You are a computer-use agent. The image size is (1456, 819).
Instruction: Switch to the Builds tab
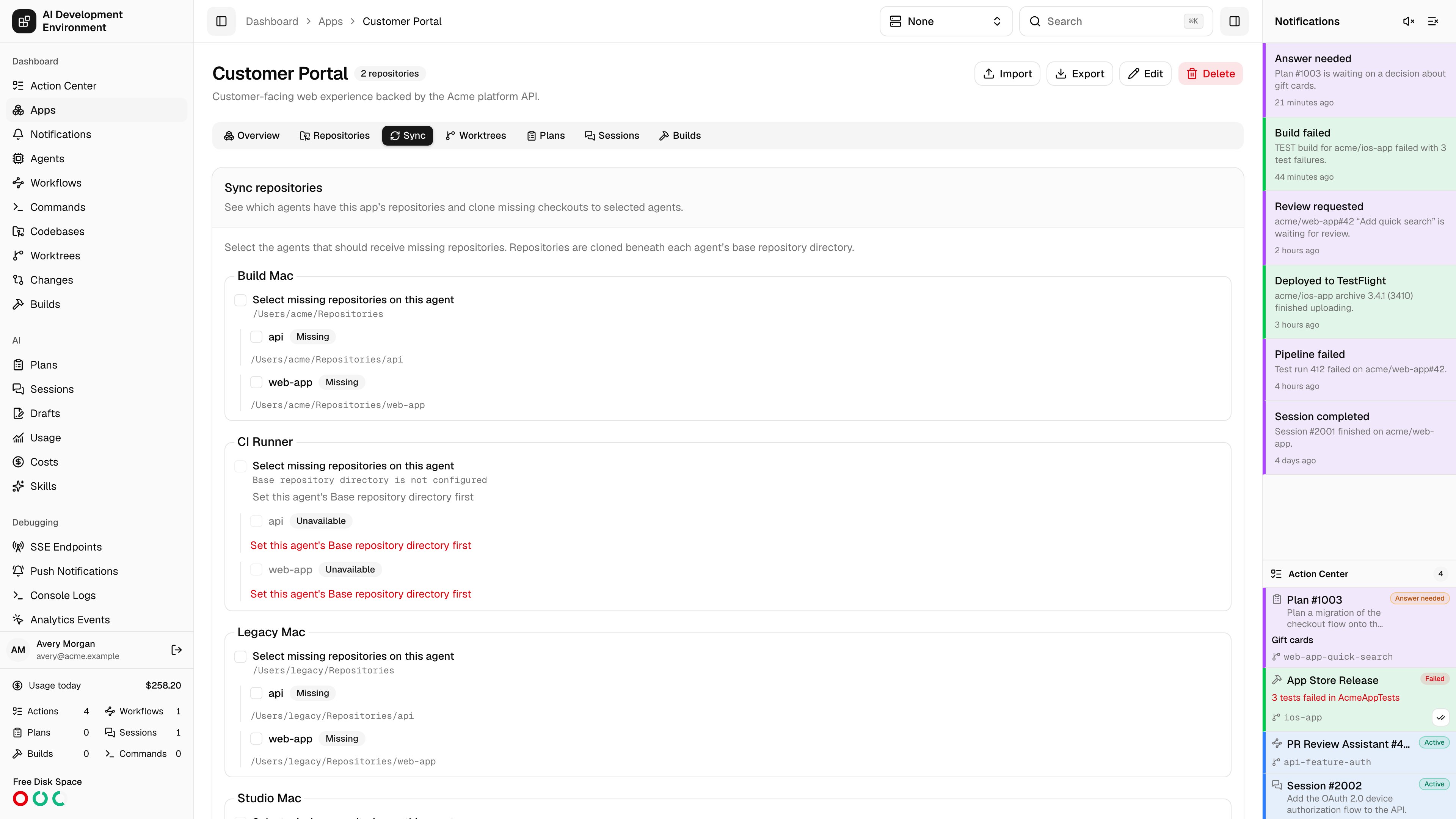click(680, 136)
